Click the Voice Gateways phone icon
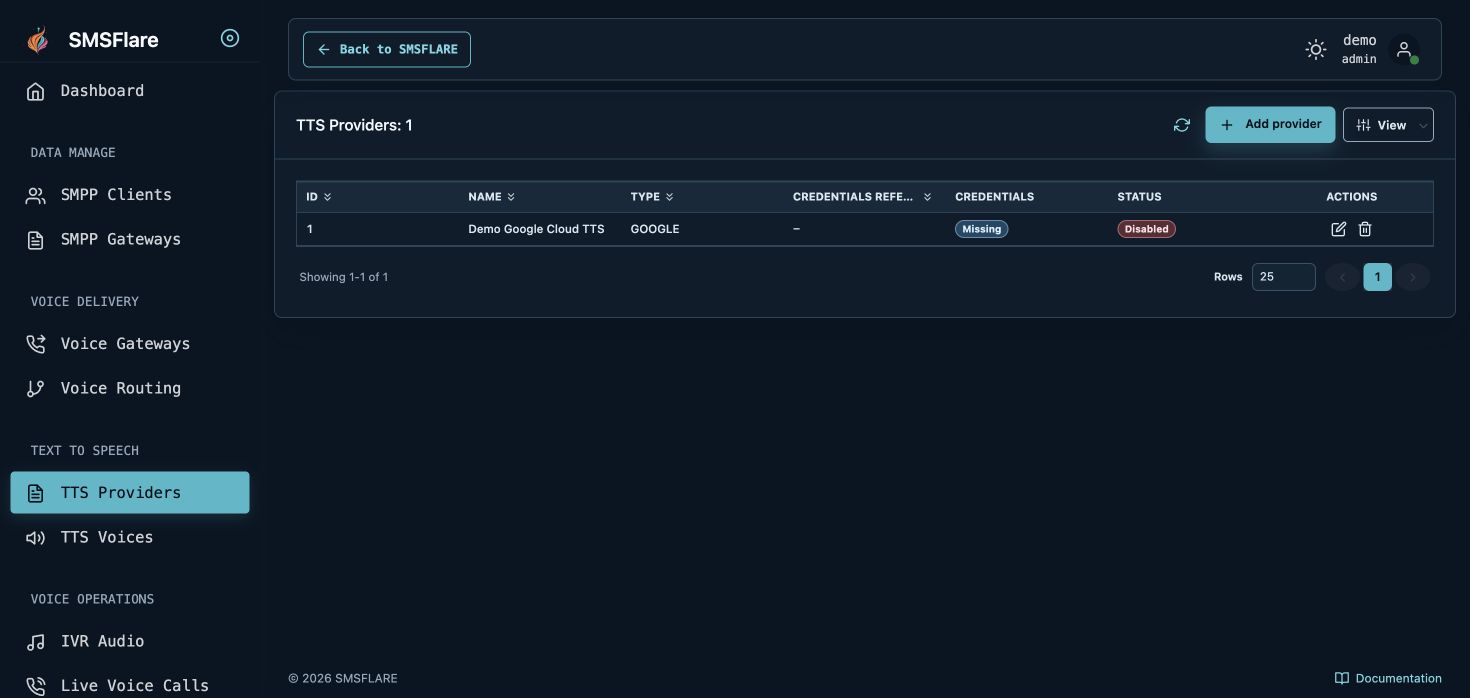The image size is (1470, 698). [36, 344]
